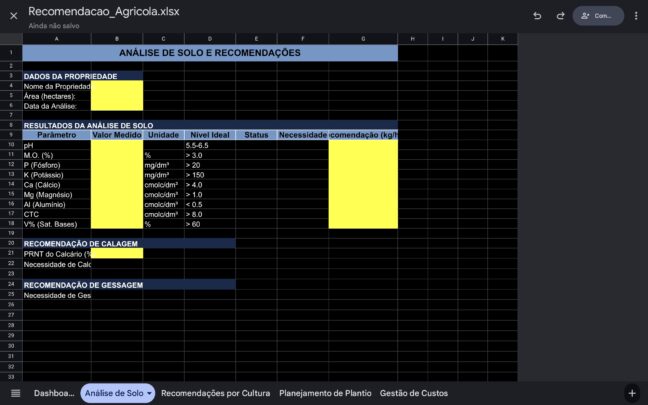Select the yellow input cell for Nome da Propriedade
Image resolution: width=648 pixels, height=405 pixels.
pos(116,86)
